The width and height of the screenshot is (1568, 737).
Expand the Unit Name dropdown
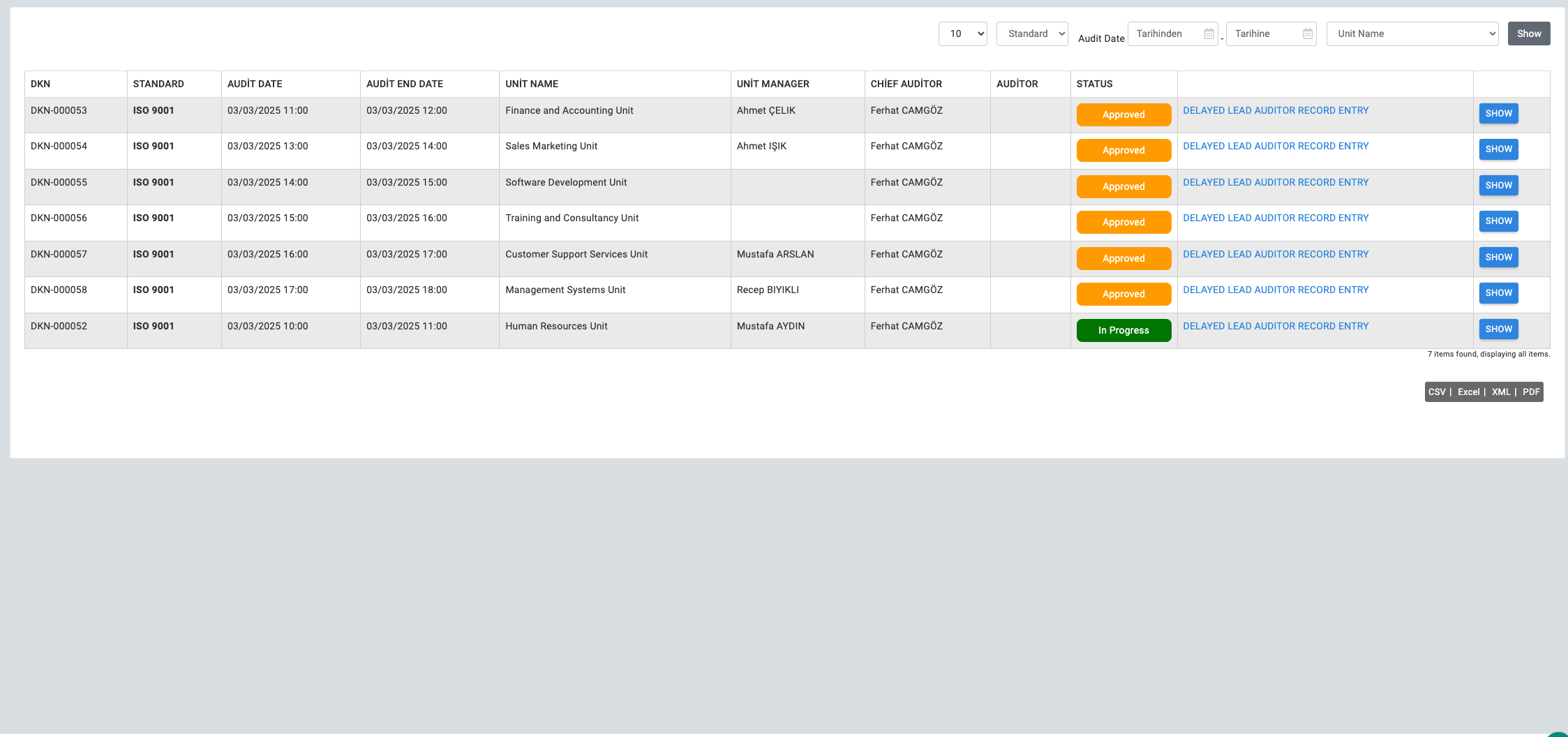click(1412, 33)
